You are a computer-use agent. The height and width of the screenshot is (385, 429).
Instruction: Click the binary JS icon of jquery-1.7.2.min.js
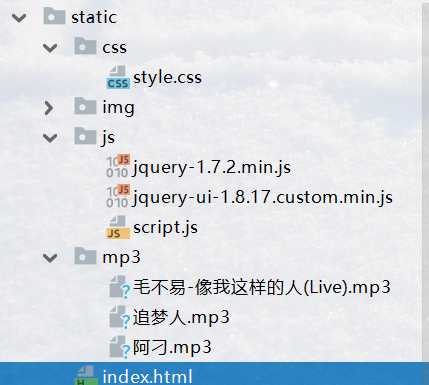tap(118, 166)
